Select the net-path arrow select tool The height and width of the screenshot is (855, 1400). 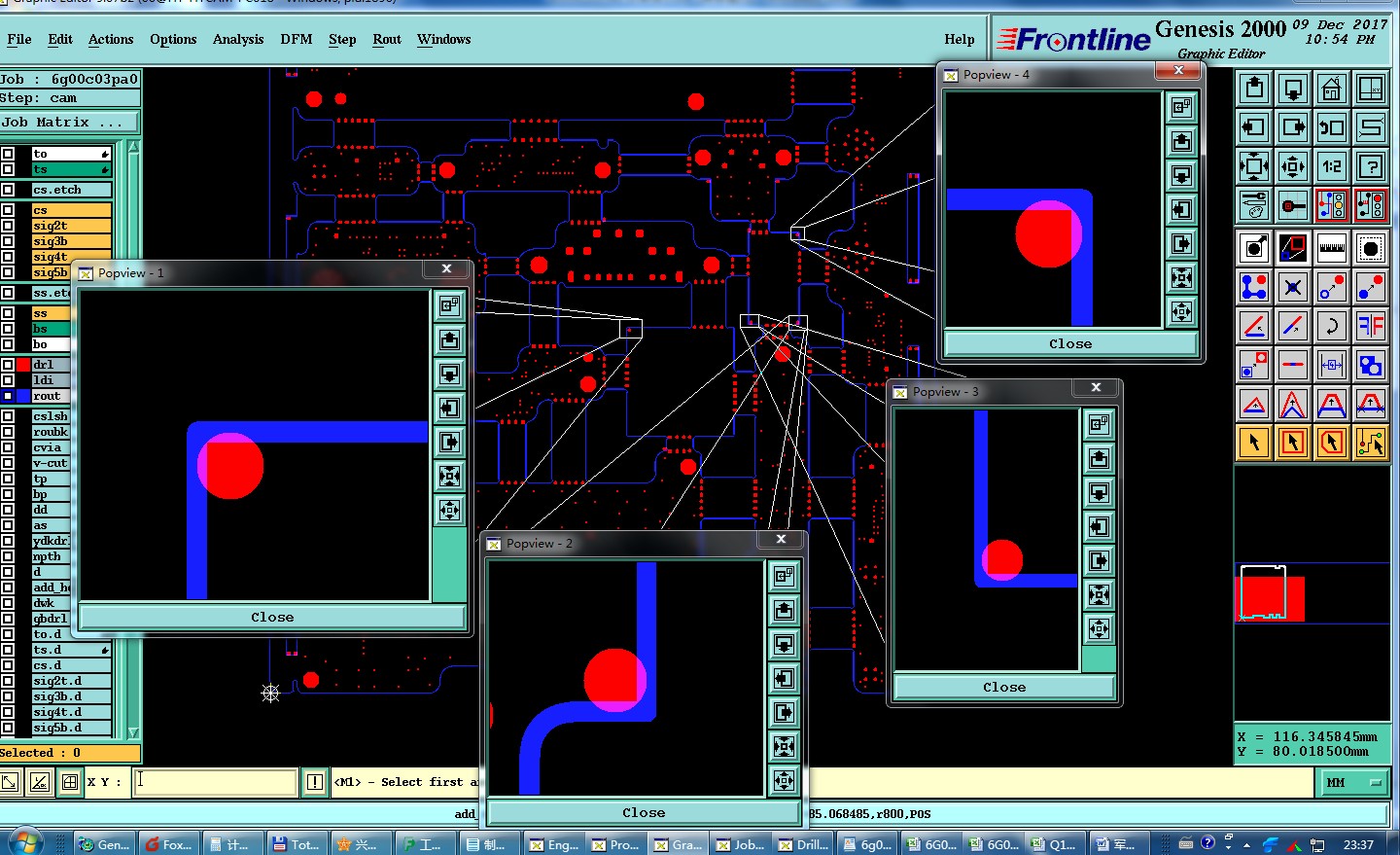click(x=1371, y=443)
